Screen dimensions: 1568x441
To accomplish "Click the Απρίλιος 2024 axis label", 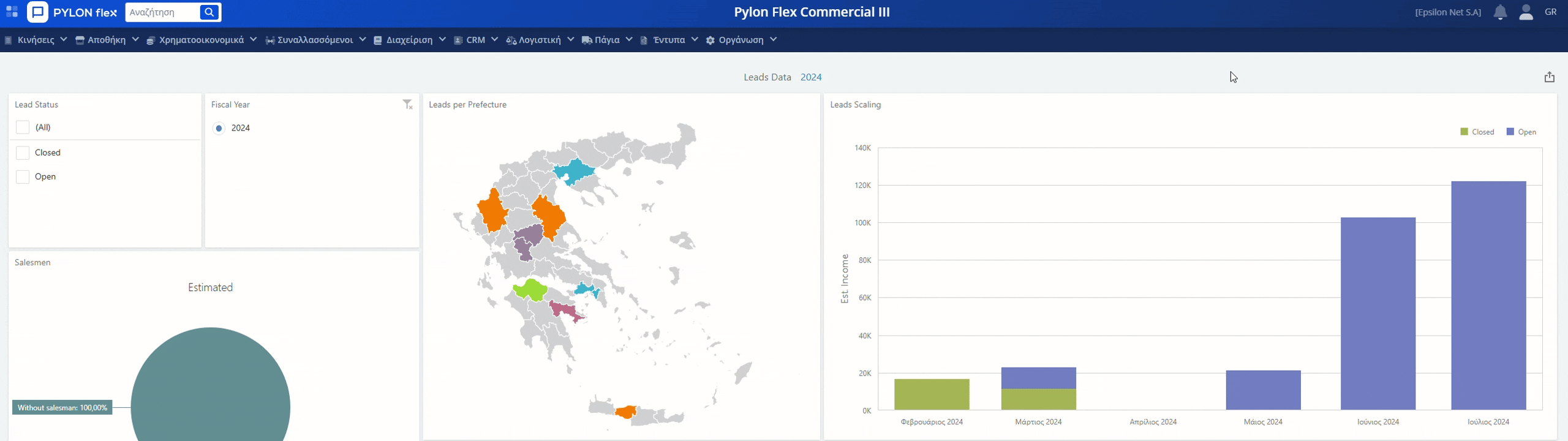I will (x=1153, y=422).
